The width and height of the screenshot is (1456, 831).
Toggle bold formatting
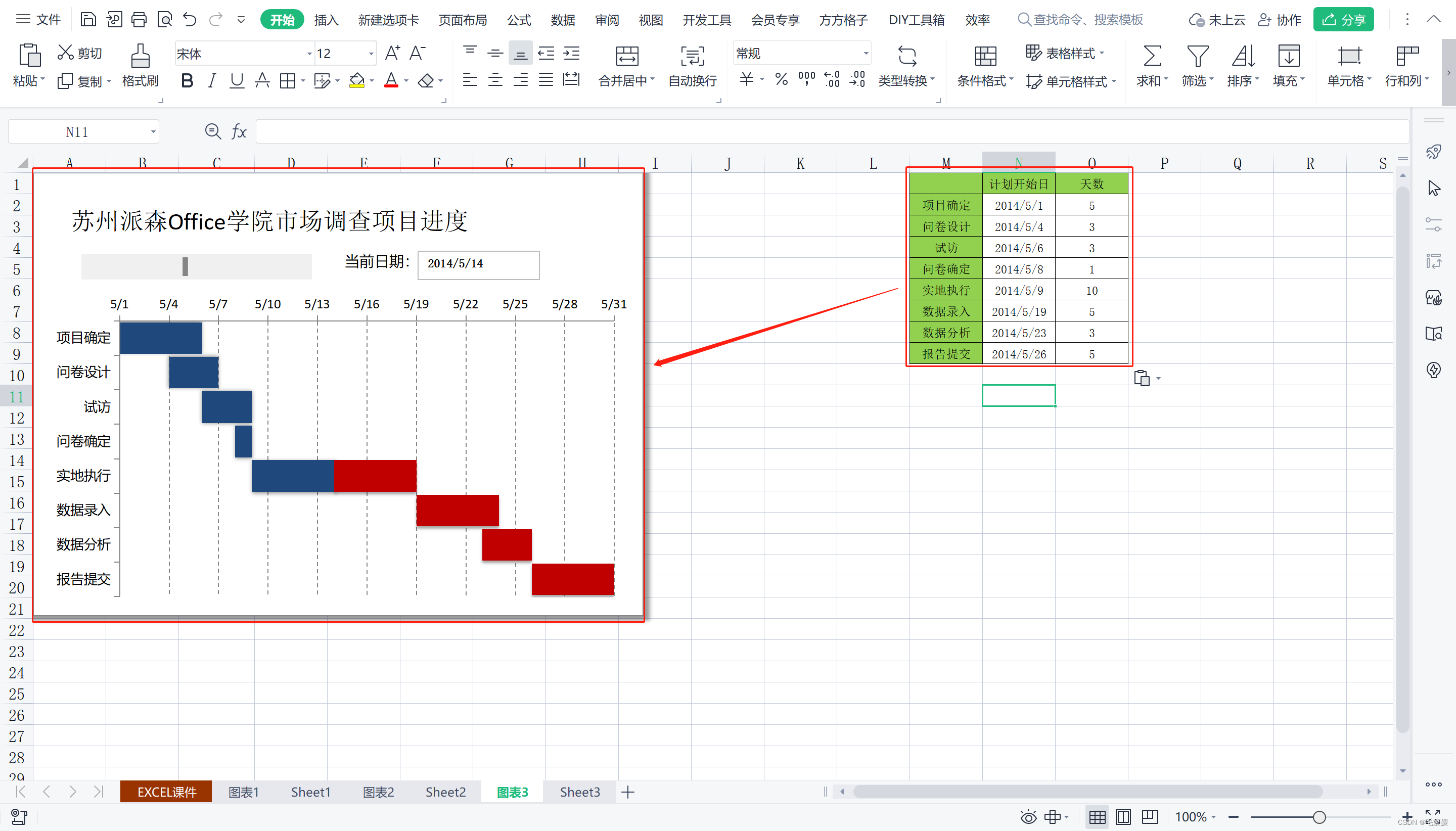pos(187,80)
